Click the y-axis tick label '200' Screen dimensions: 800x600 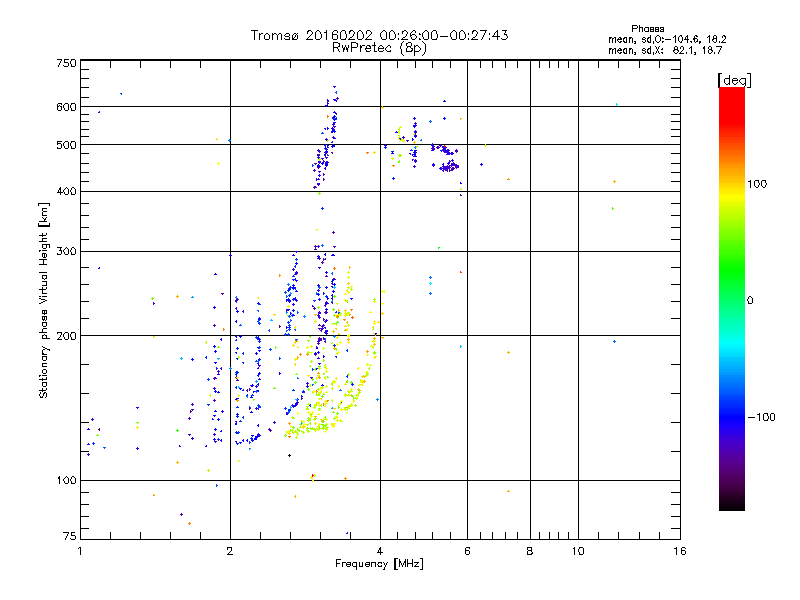pos(66,336)
